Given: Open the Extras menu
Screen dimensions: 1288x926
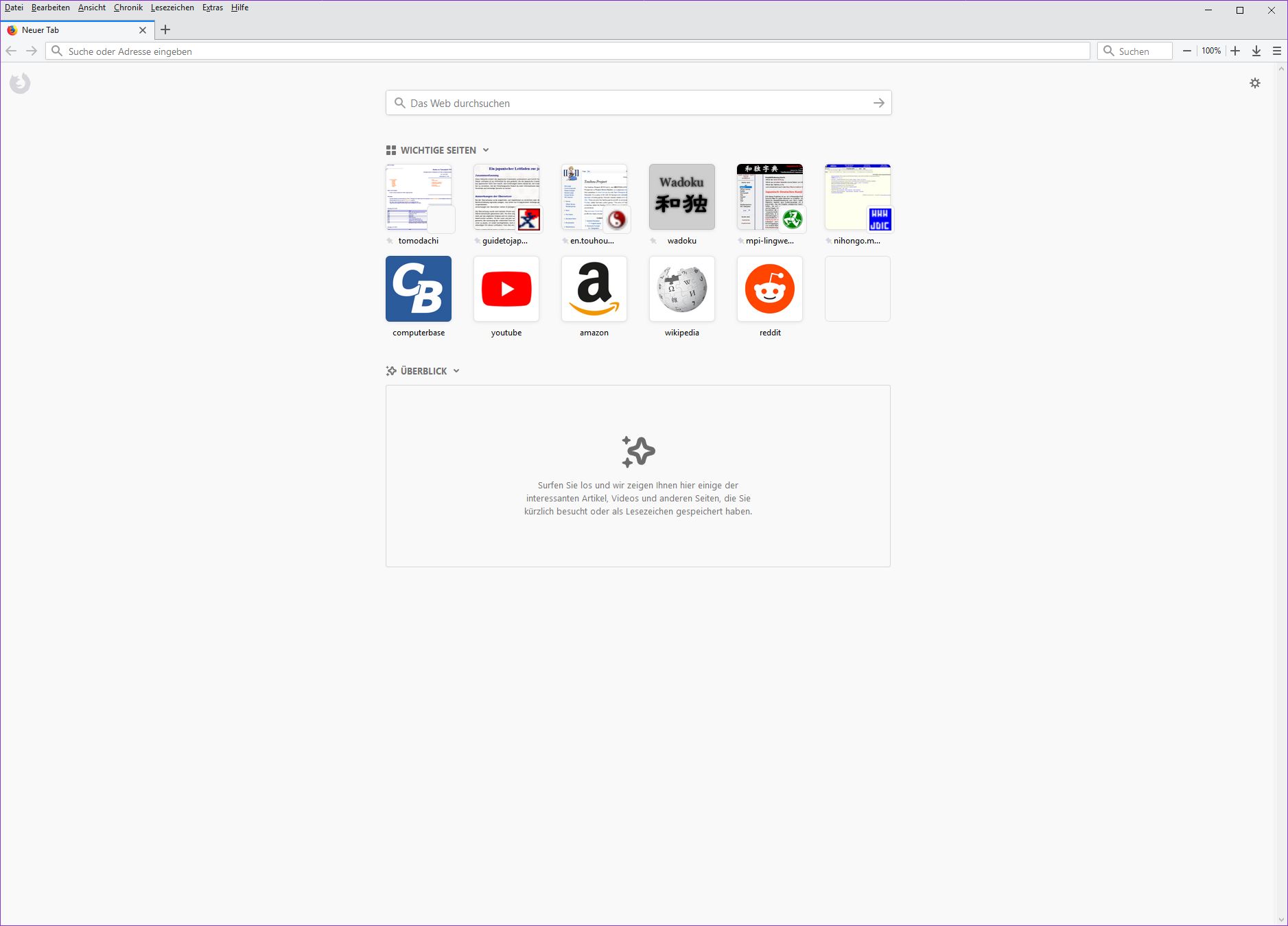Looking at the screenshot, I should (213, 8).
